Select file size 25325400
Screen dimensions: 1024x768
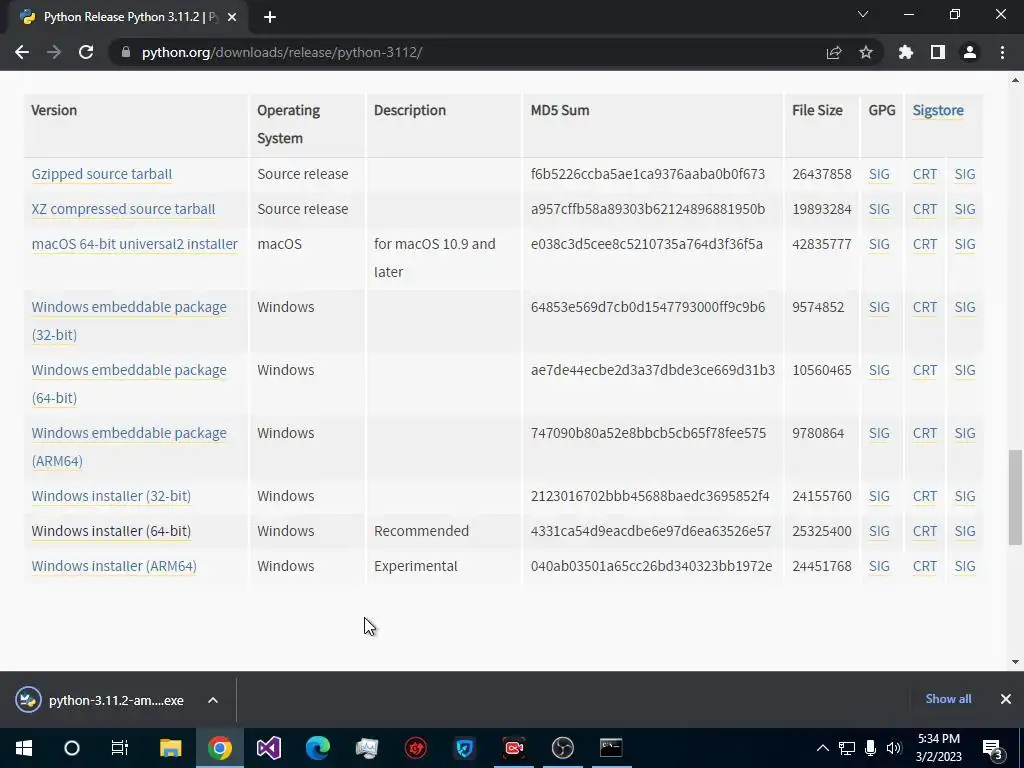click(822, 531)
